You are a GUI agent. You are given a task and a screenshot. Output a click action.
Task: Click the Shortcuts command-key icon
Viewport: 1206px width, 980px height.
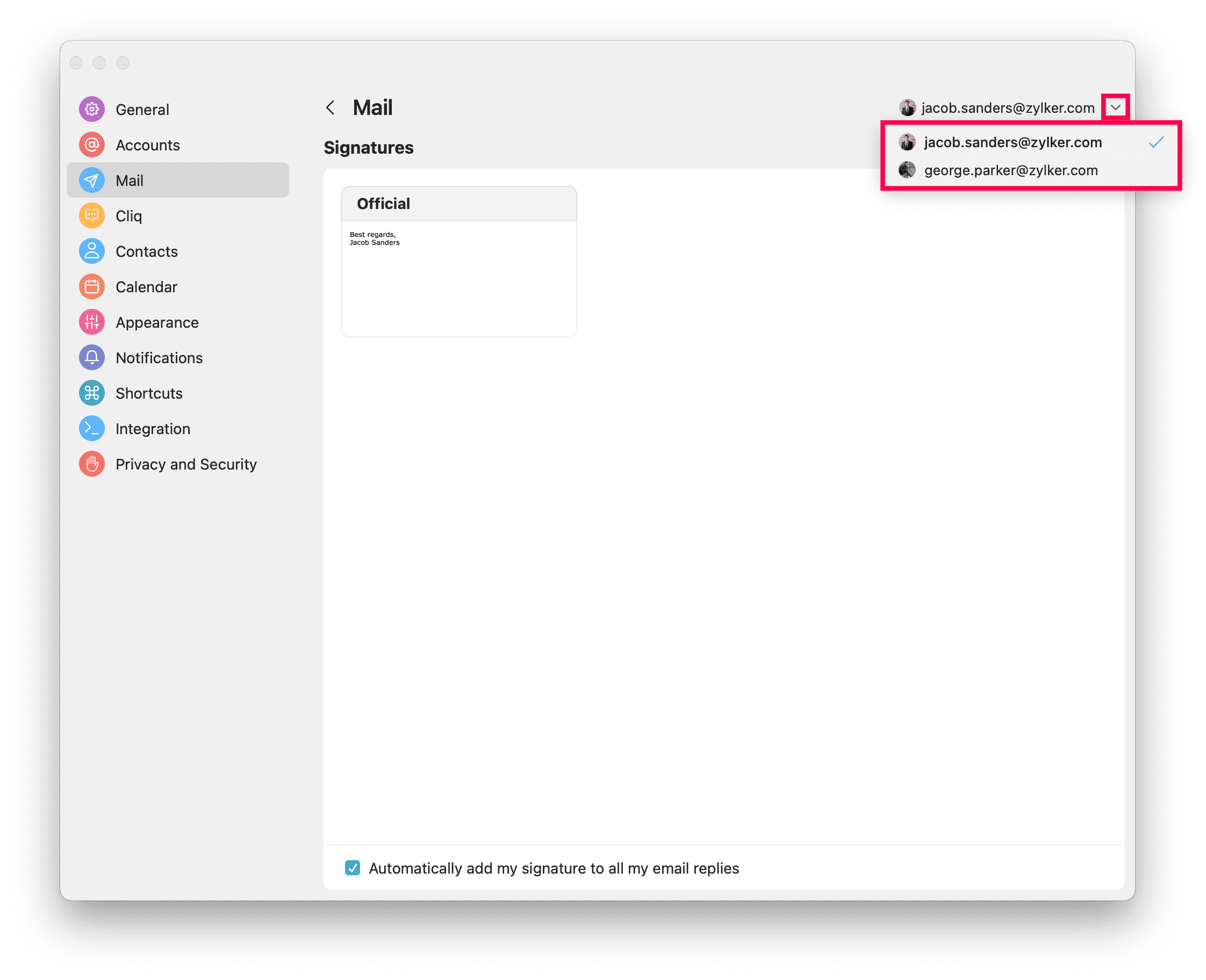[x=91, y=393]
